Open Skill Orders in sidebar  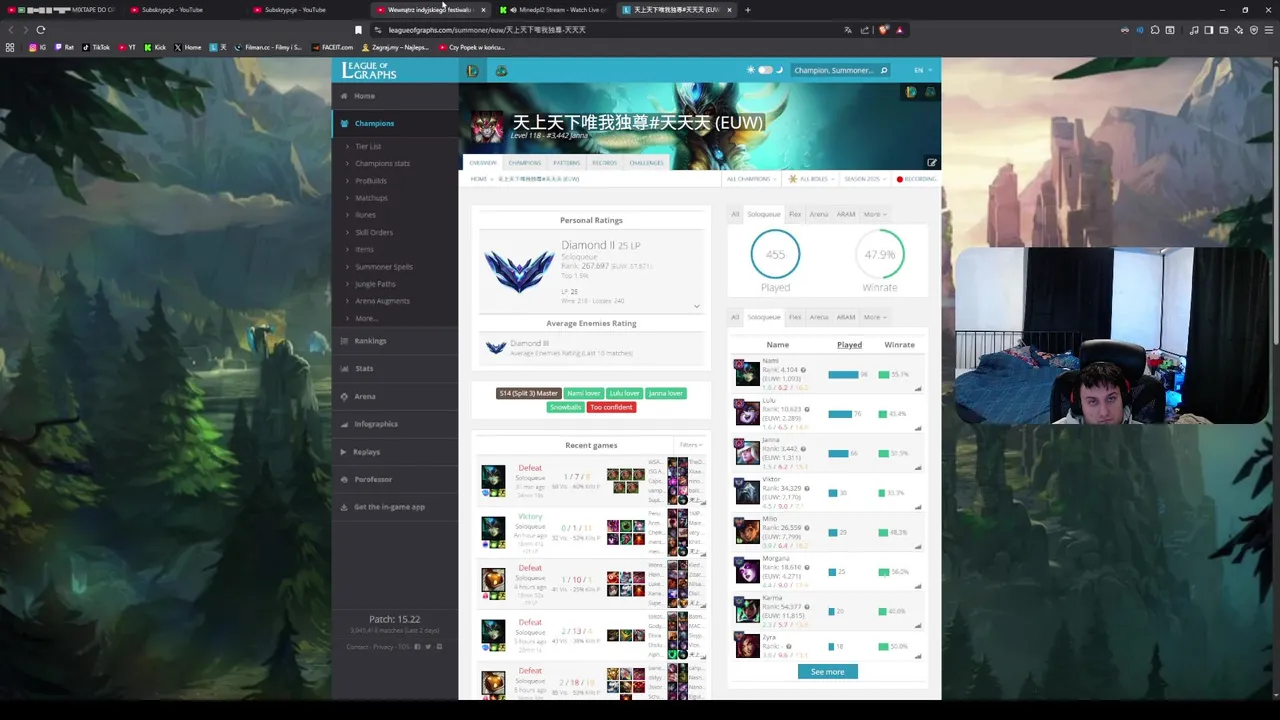coord(374,232)
